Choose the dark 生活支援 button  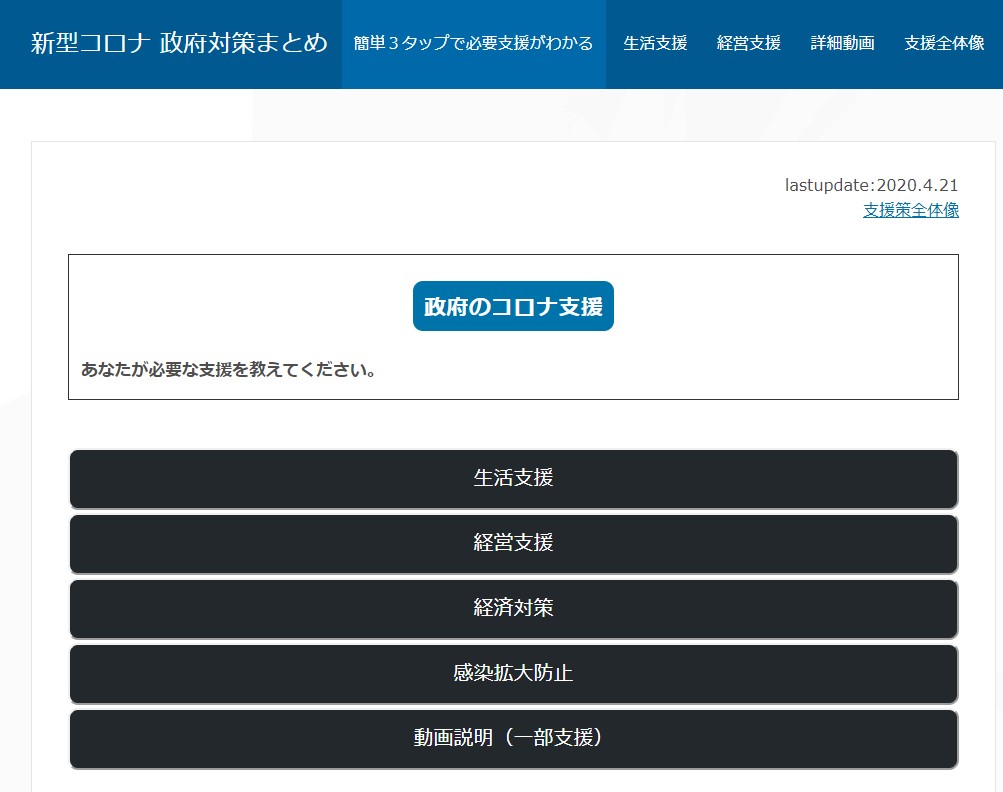point(513,479)
